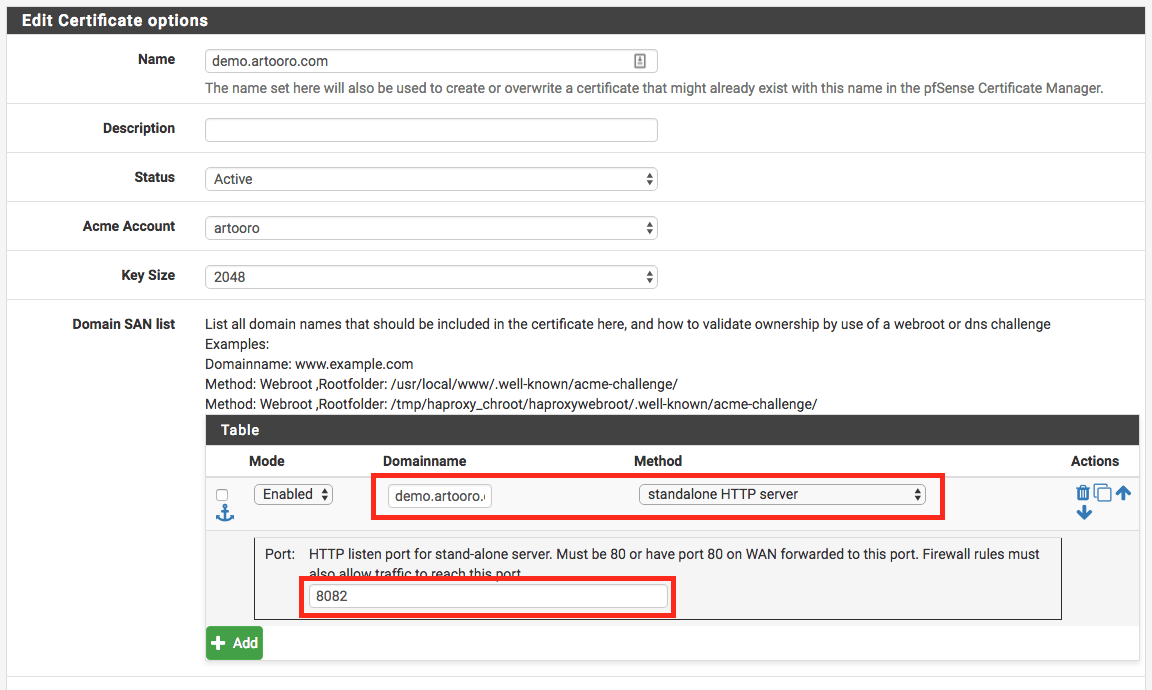Click the Port field containing 8082

(488, 596)
